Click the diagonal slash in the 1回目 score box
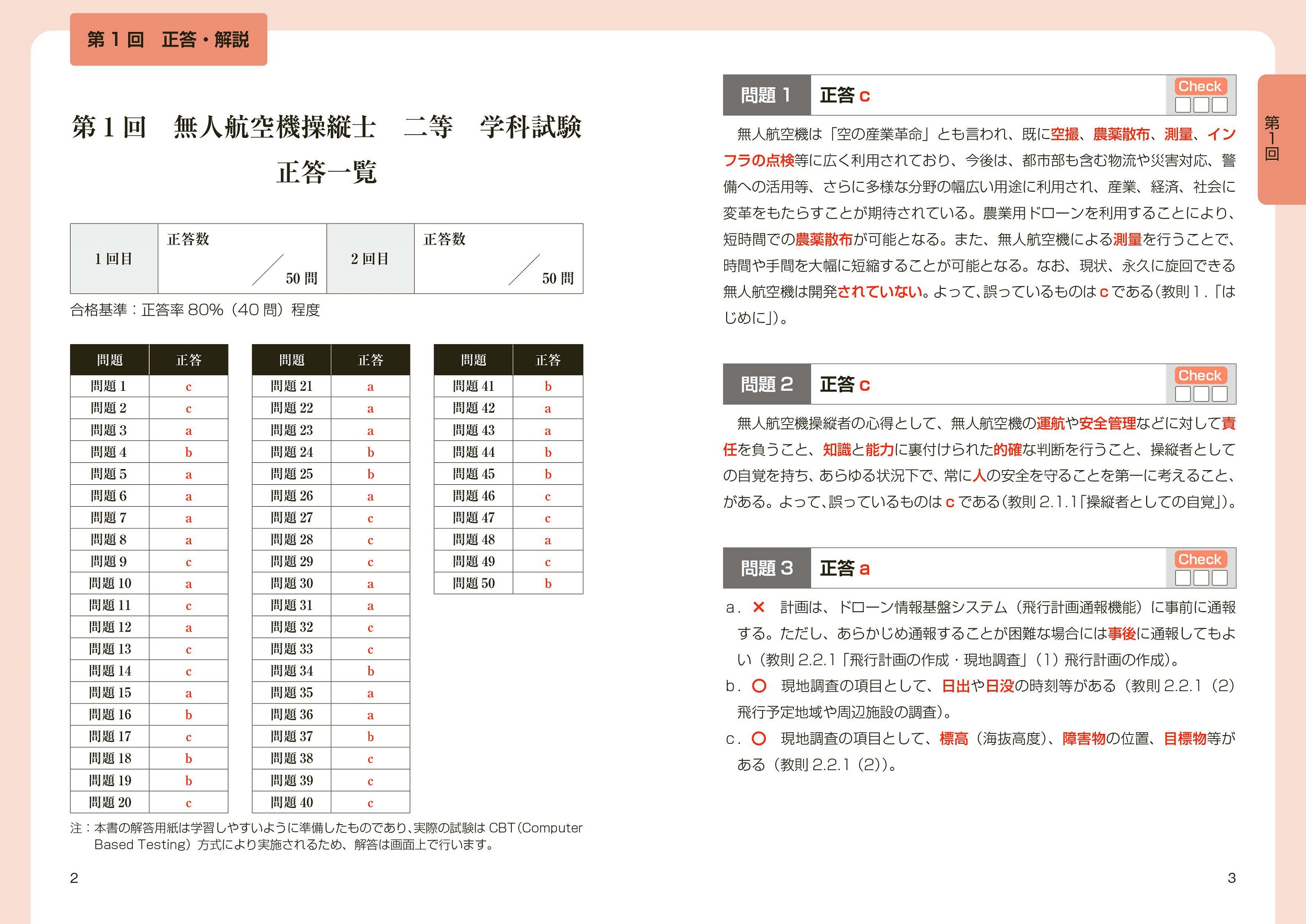Screen dimensions: 1306x924 [267, 270]
